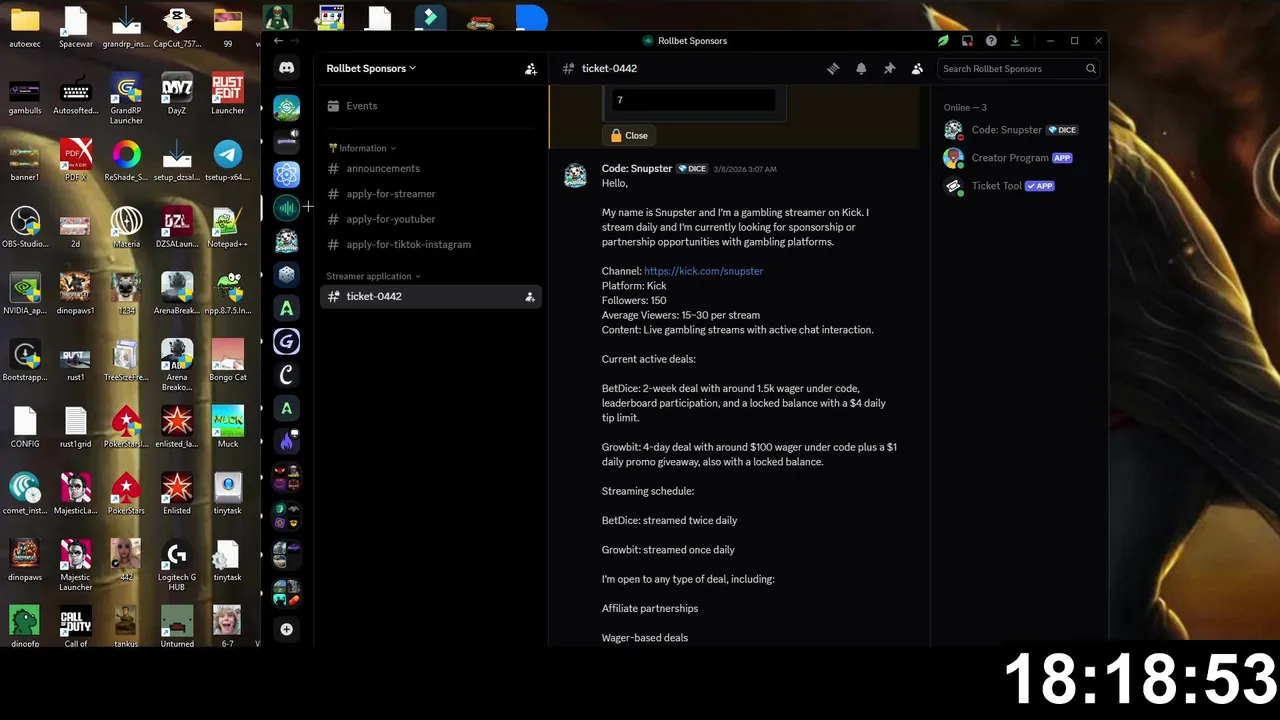Open the Discord inbox icon
Screen dimensions: 1280x720
pos(967,41)
